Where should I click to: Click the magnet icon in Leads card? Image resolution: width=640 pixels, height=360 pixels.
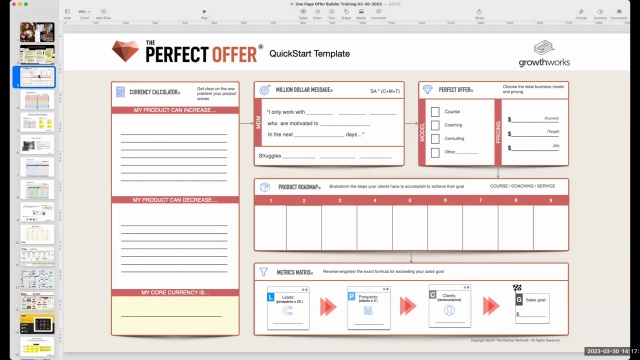tap(288, 311)
